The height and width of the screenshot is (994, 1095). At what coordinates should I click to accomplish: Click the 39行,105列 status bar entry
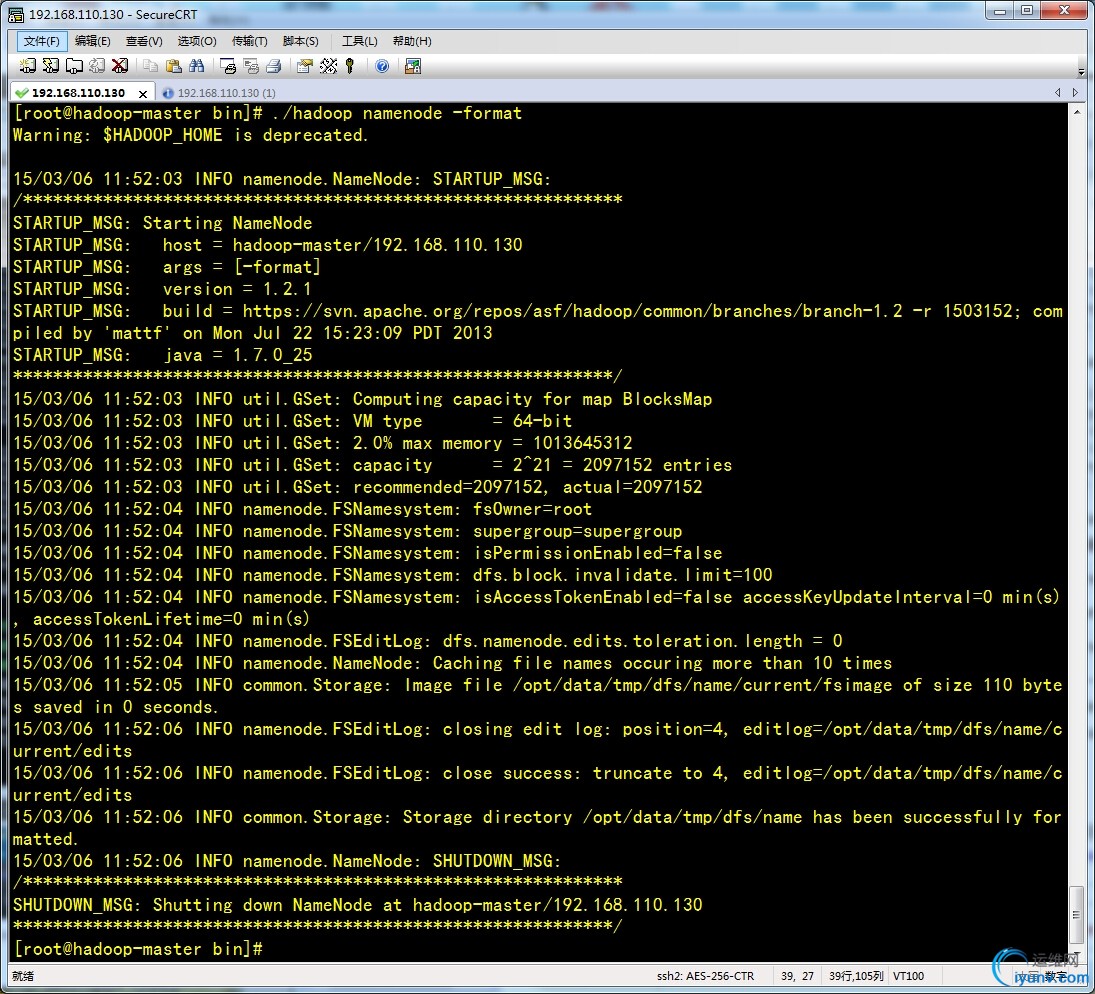(x=856, y=976)
